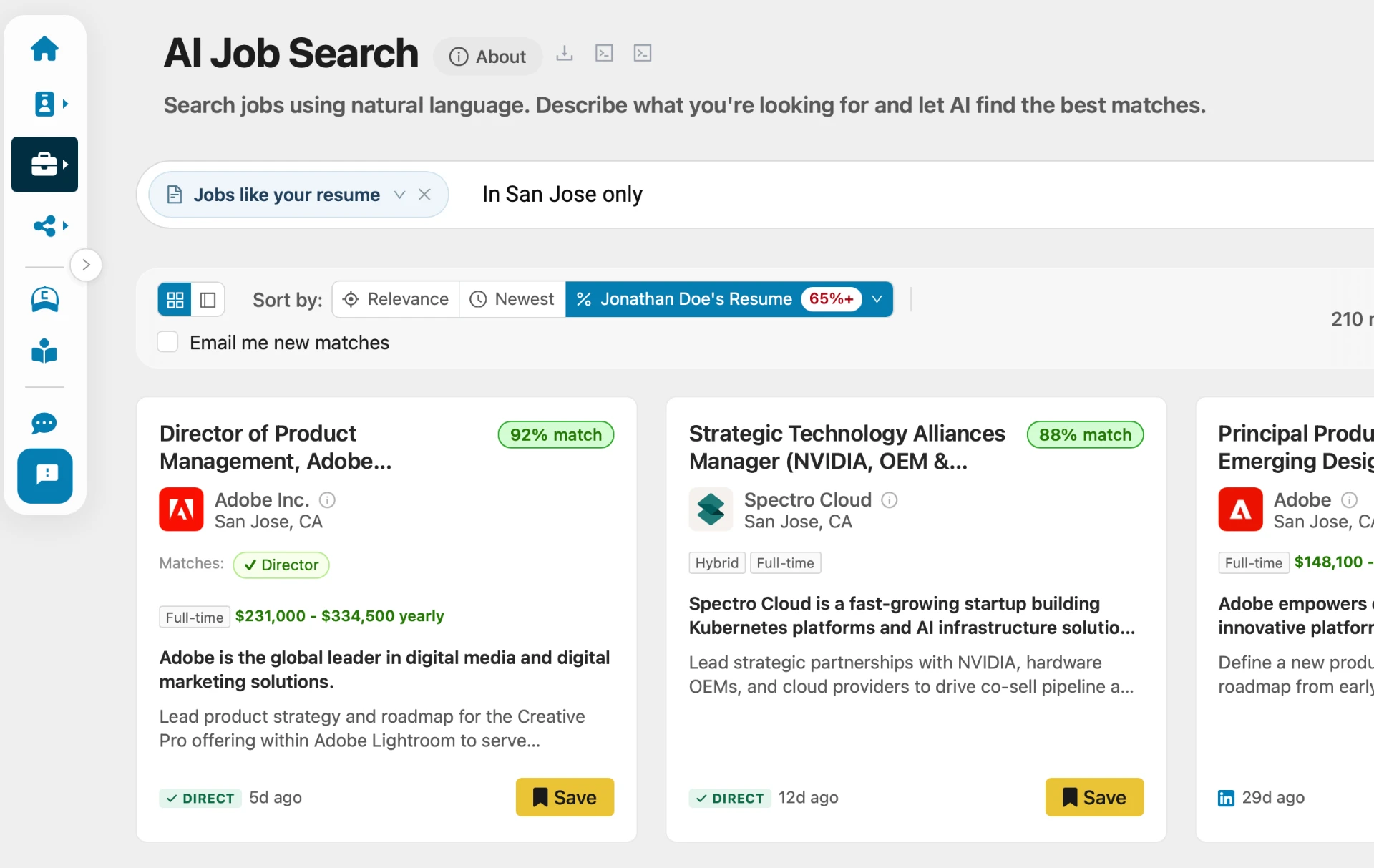The height and width of the screenshot is (868, 1374).
Task: Open Strategic Technology Alliances Manager job title
Action: click(847, 447)
